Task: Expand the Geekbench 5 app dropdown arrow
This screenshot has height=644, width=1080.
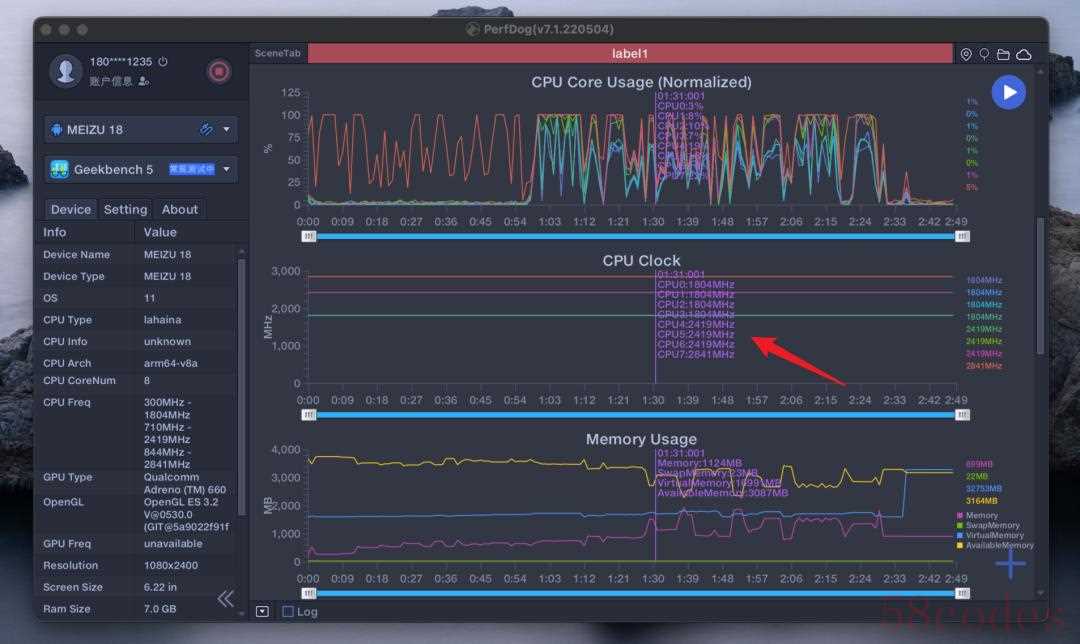Action: click(227, 169)
